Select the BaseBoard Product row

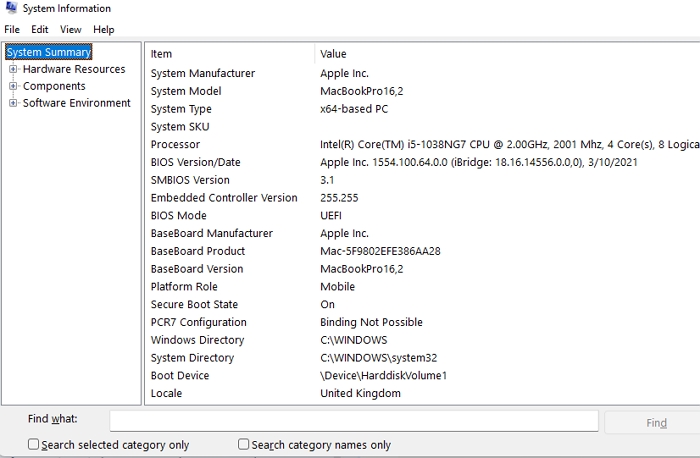[x=423, y=251]
